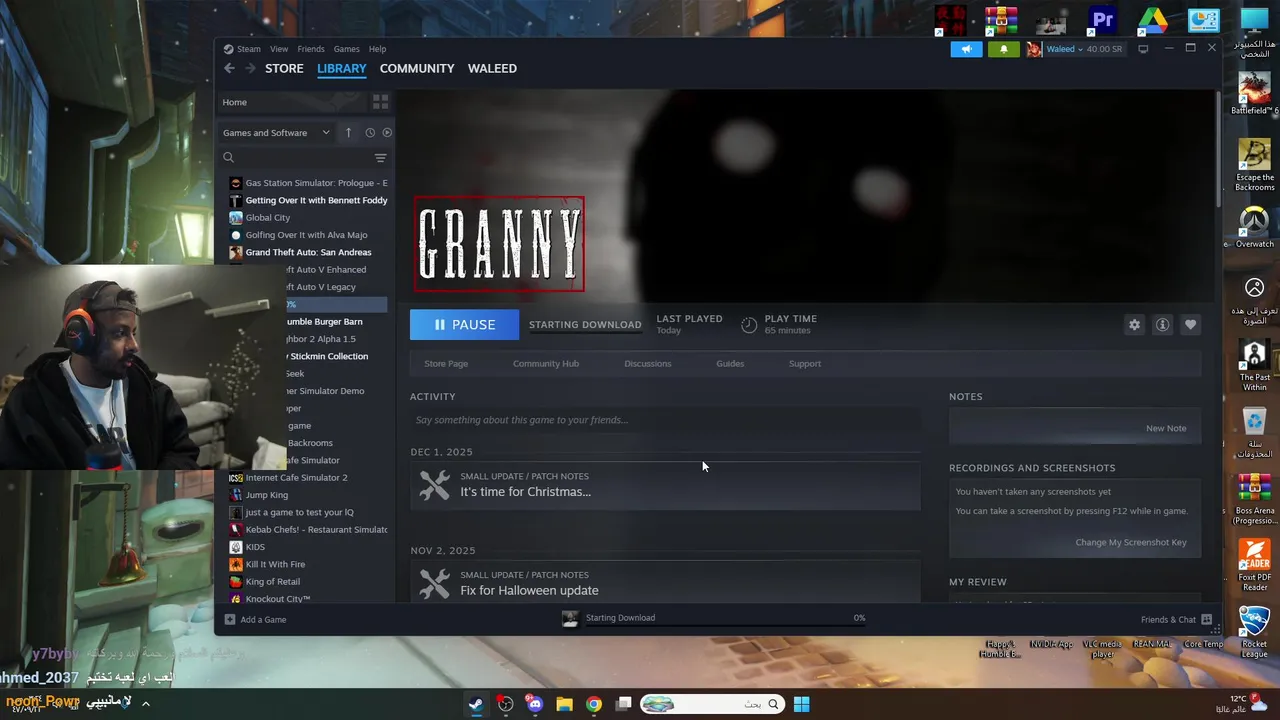
Task: Toggle sort direction arrow in library sidebar
Action: click(x=348, y=132)
